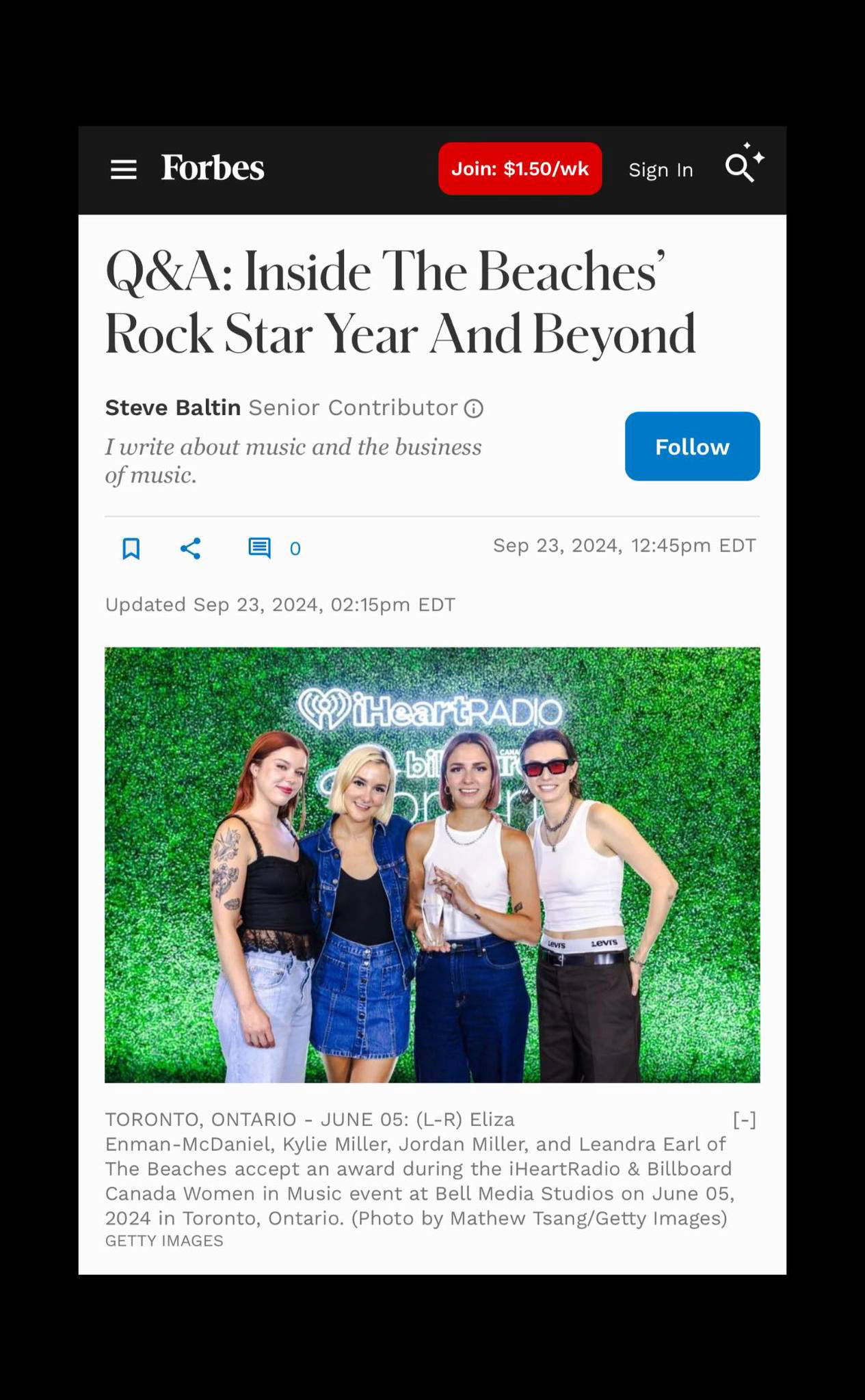
Task: Click the Sep 23, 2024 publish date
Action: point(624,546)
